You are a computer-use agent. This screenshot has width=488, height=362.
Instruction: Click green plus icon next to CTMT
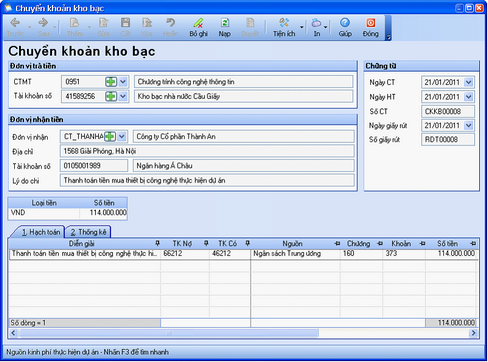tap(111, 82)
